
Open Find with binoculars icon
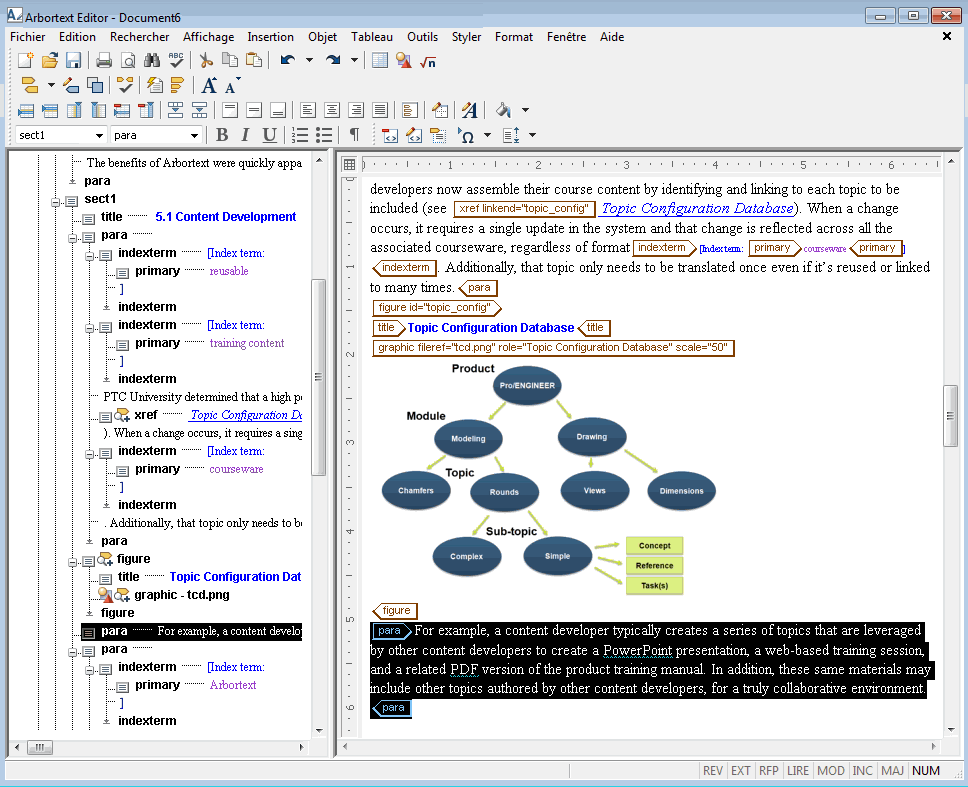click(x=152, y=60)
